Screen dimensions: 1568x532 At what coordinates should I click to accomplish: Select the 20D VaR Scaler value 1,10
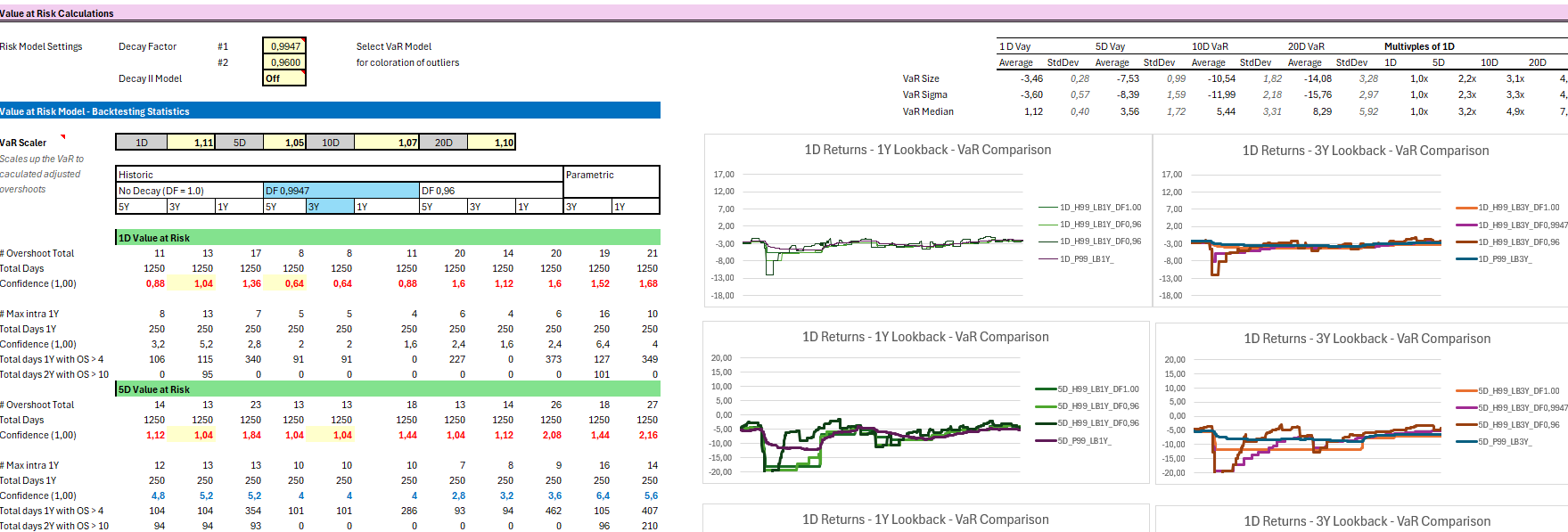(491, 143)
